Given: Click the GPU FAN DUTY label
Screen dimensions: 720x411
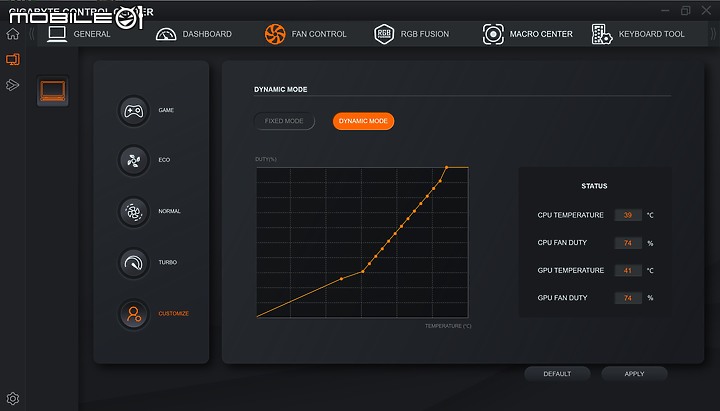Looking at the screenshot, I should [x=562, y=298].
